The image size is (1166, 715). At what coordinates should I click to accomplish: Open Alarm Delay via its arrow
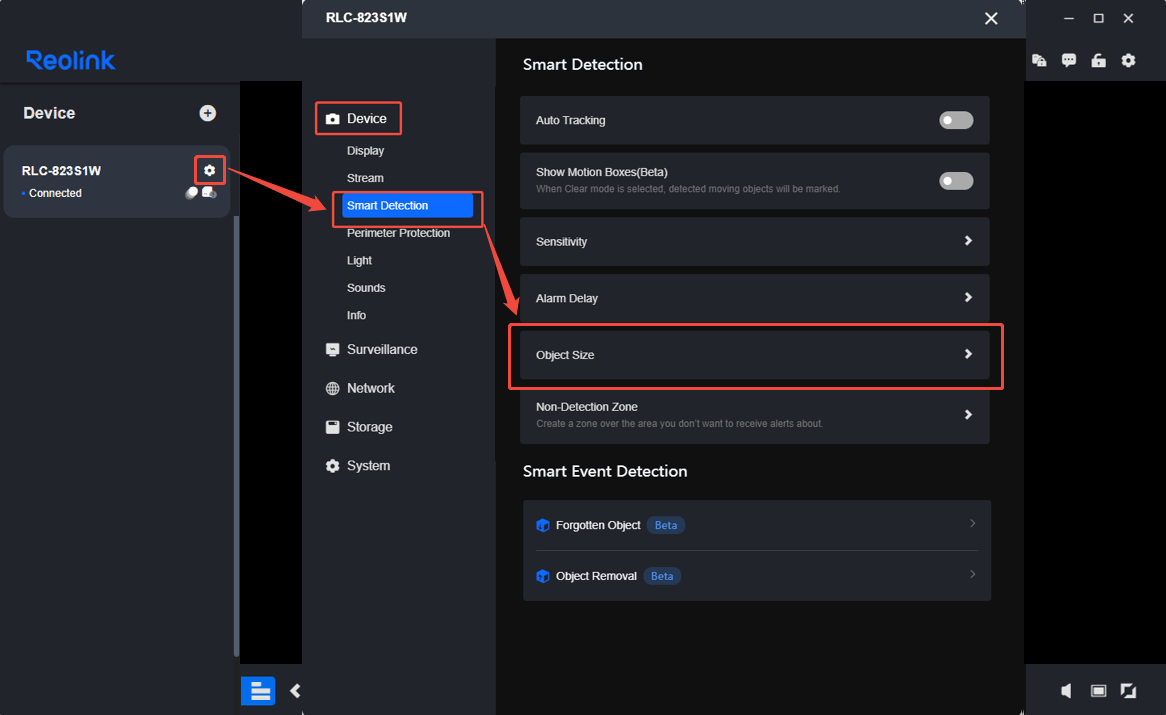(968, 297)
